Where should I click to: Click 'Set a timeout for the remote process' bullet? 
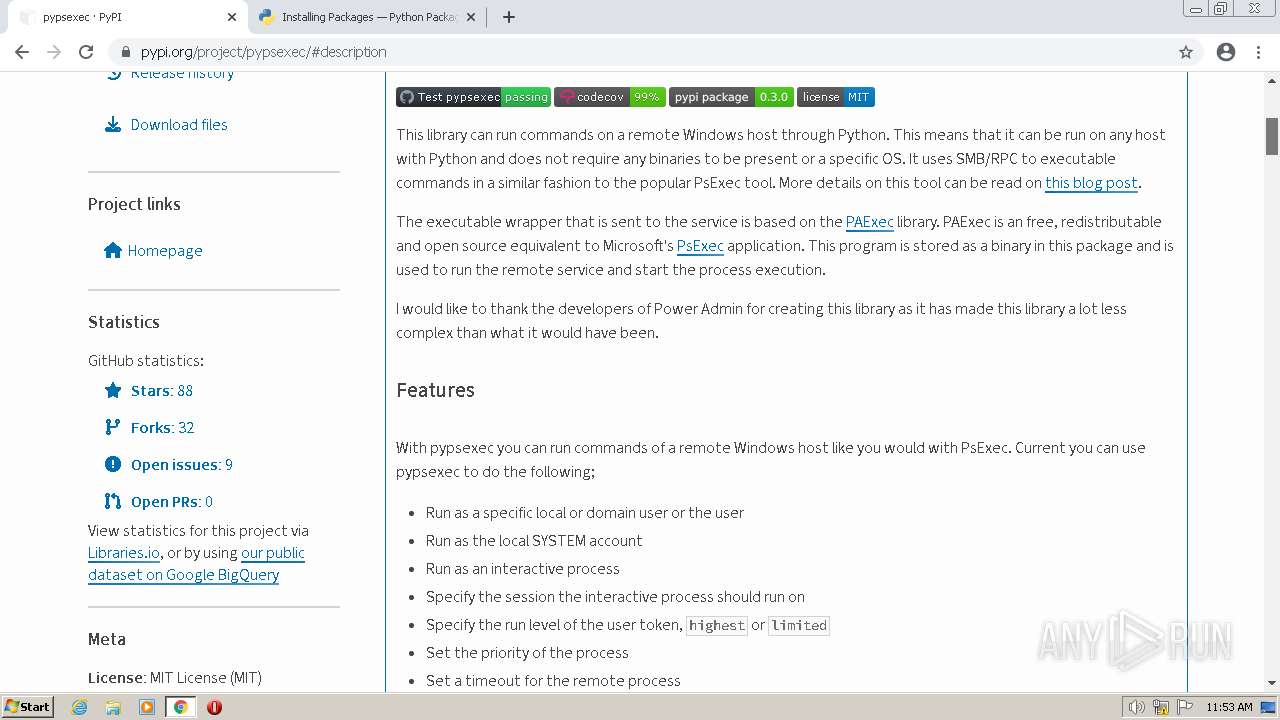(x=553, y=681)
